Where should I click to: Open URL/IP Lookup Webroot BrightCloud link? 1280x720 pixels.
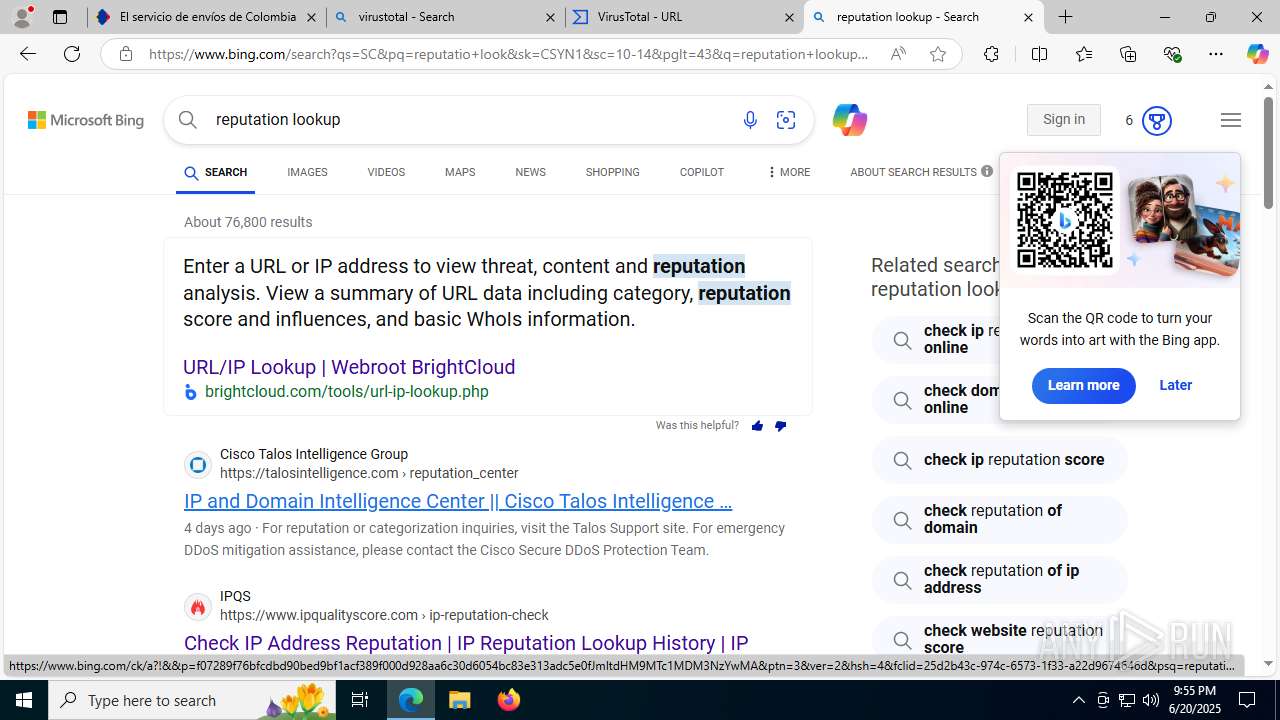pos(349,367)
